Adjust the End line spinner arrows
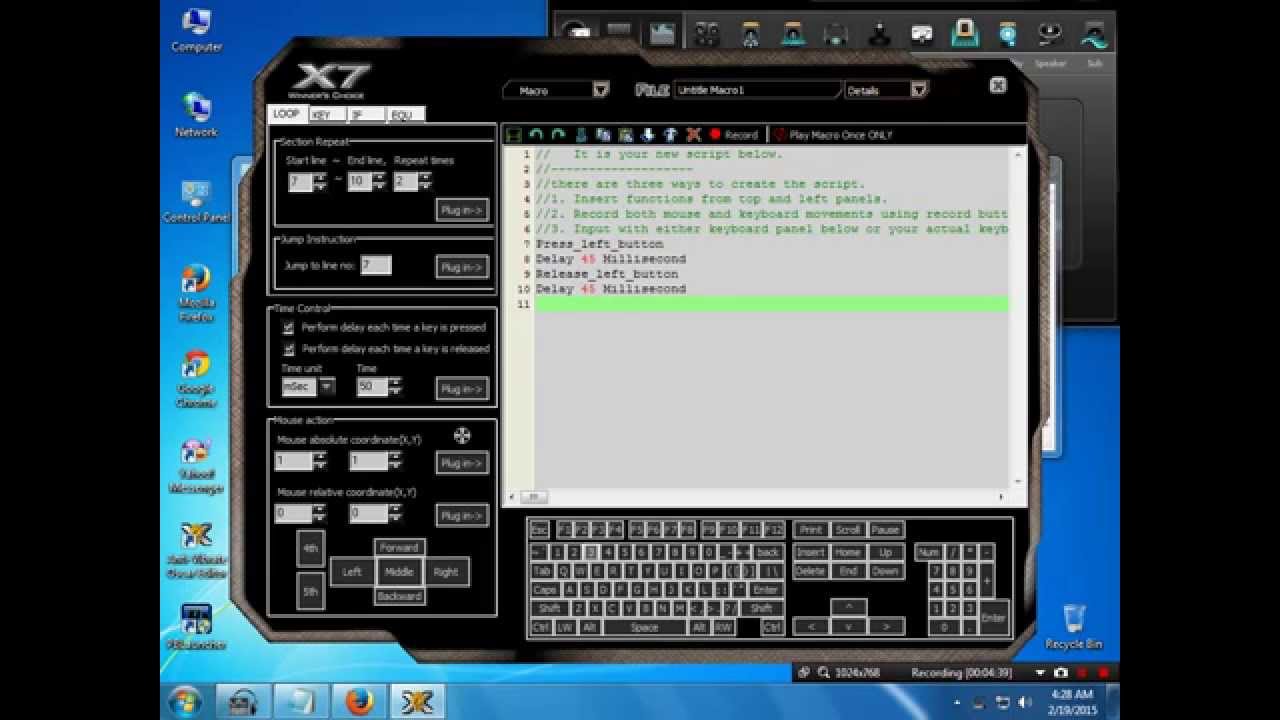1280x720 pixels. tap(379, 181)
